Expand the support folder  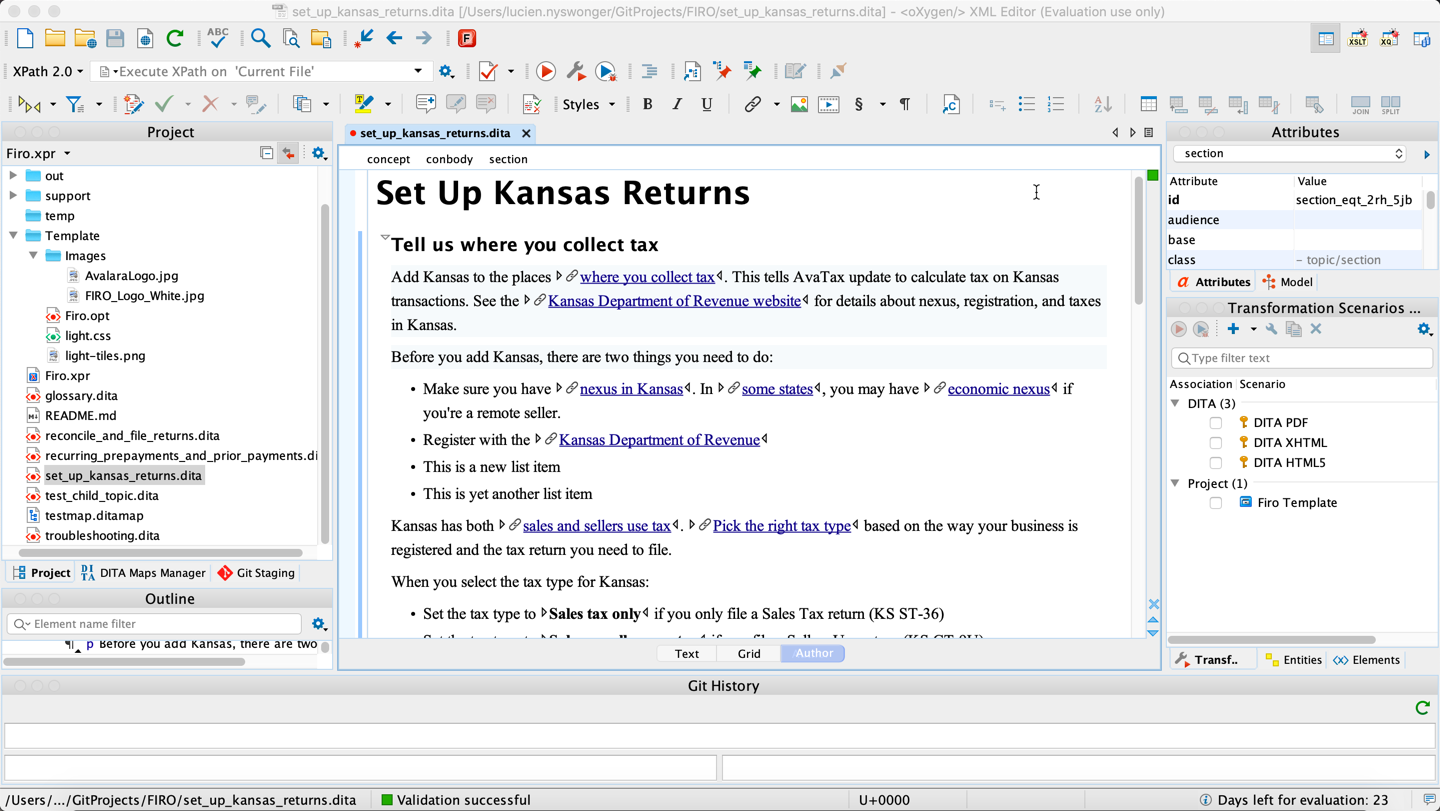pyautogui.click(x=14, y=196)
